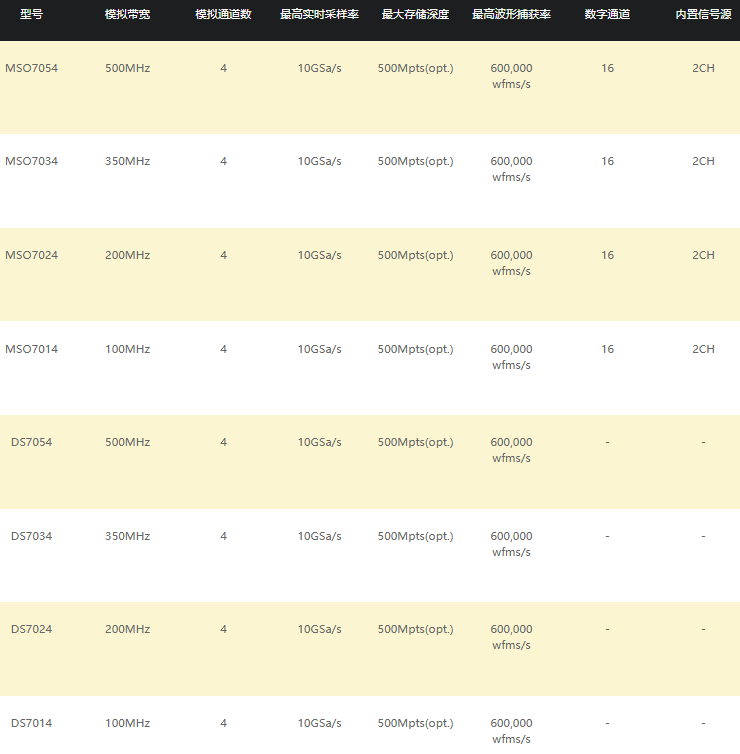This screenshot has height=754, width=740.
Task: Click the 型号 column header
Action: coord(31,14)
